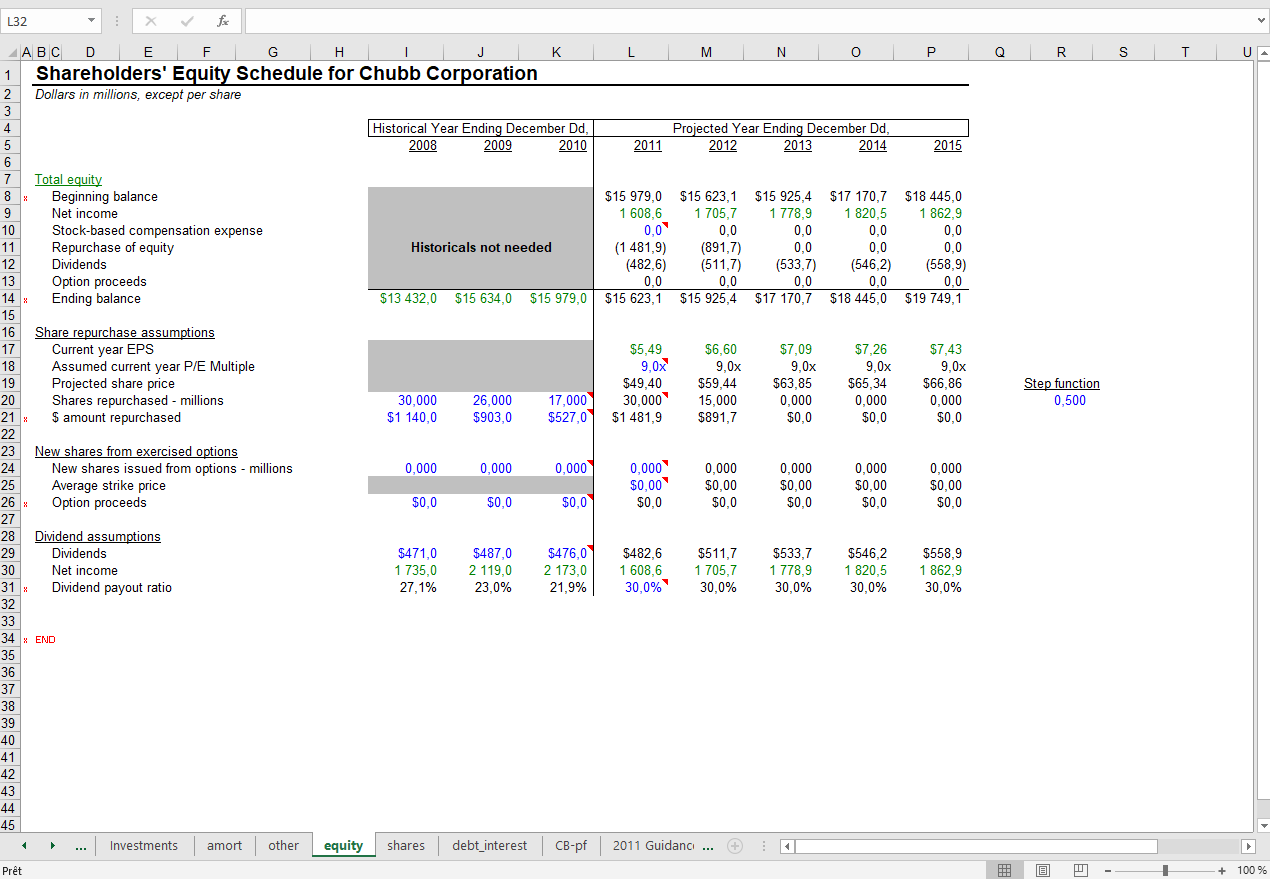This screenshot has height=879, width=1270.
Task: Click the 100 % zoom level
Action: click(1251, 871)
